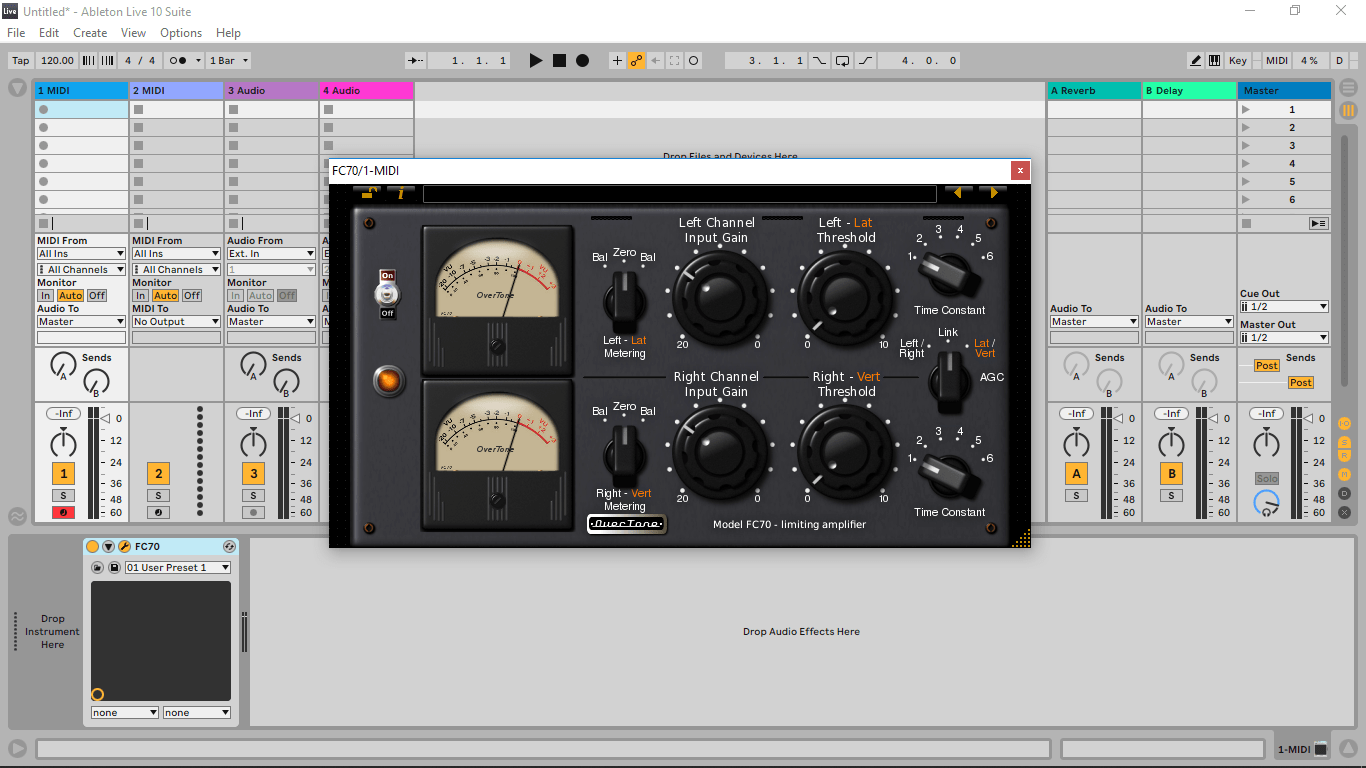Screen dimensions: 1366x768
Task: Select previous FC70 preset with left arrow
Action: pos(959,193)
